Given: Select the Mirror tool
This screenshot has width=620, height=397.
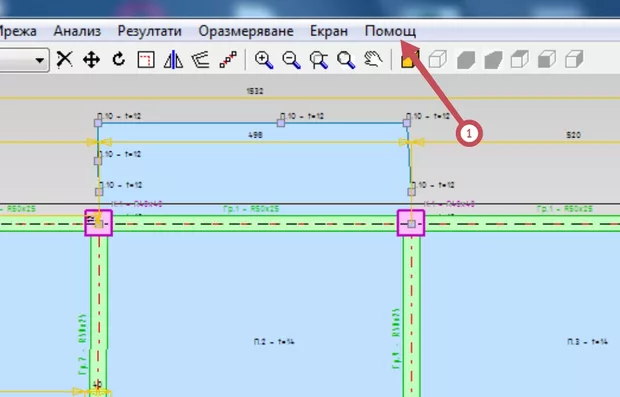Looking at the screenshot, I should [x=173, y=60].
